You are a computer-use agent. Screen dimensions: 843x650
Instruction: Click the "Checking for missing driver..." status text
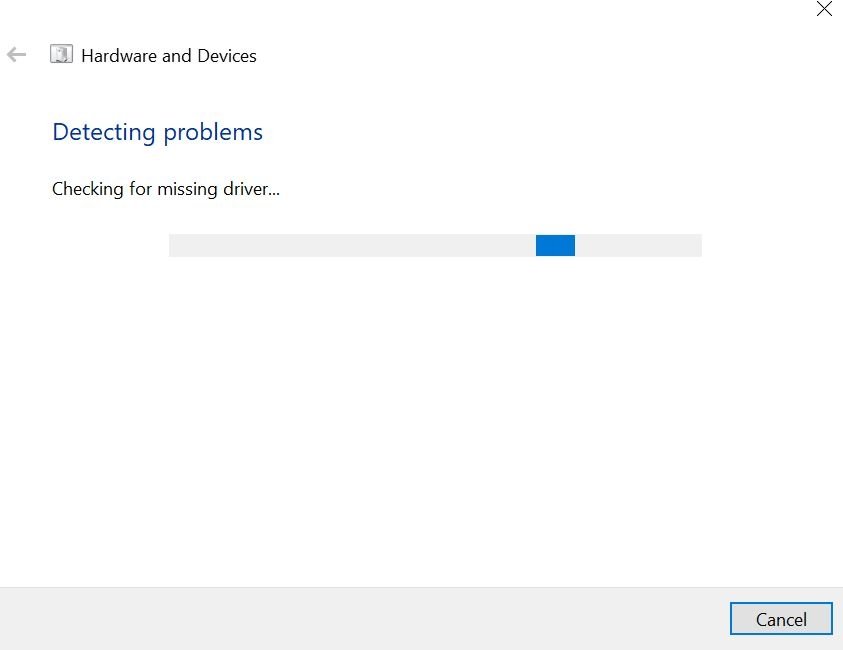[166, 189]
